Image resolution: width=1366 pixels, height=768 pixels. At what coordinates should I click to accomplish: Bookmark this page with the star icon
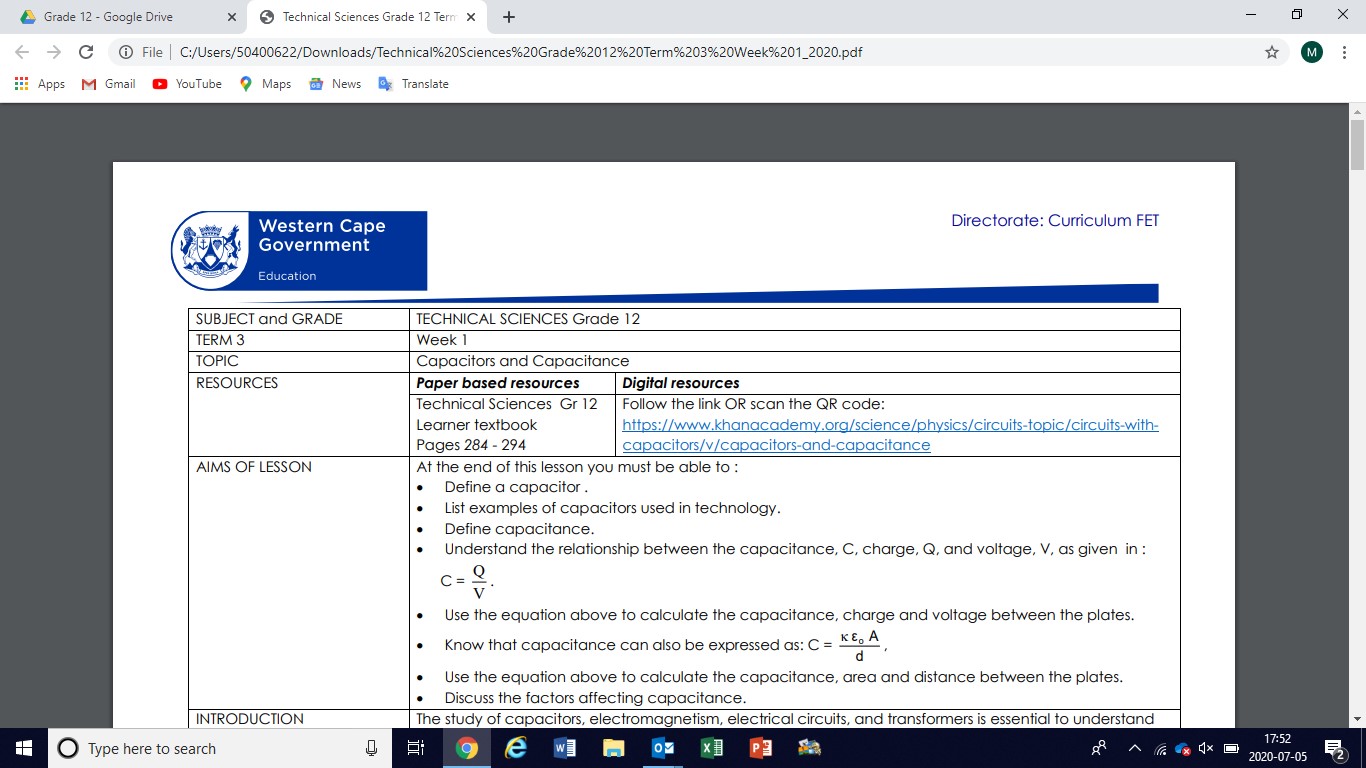coord(1272,52)
